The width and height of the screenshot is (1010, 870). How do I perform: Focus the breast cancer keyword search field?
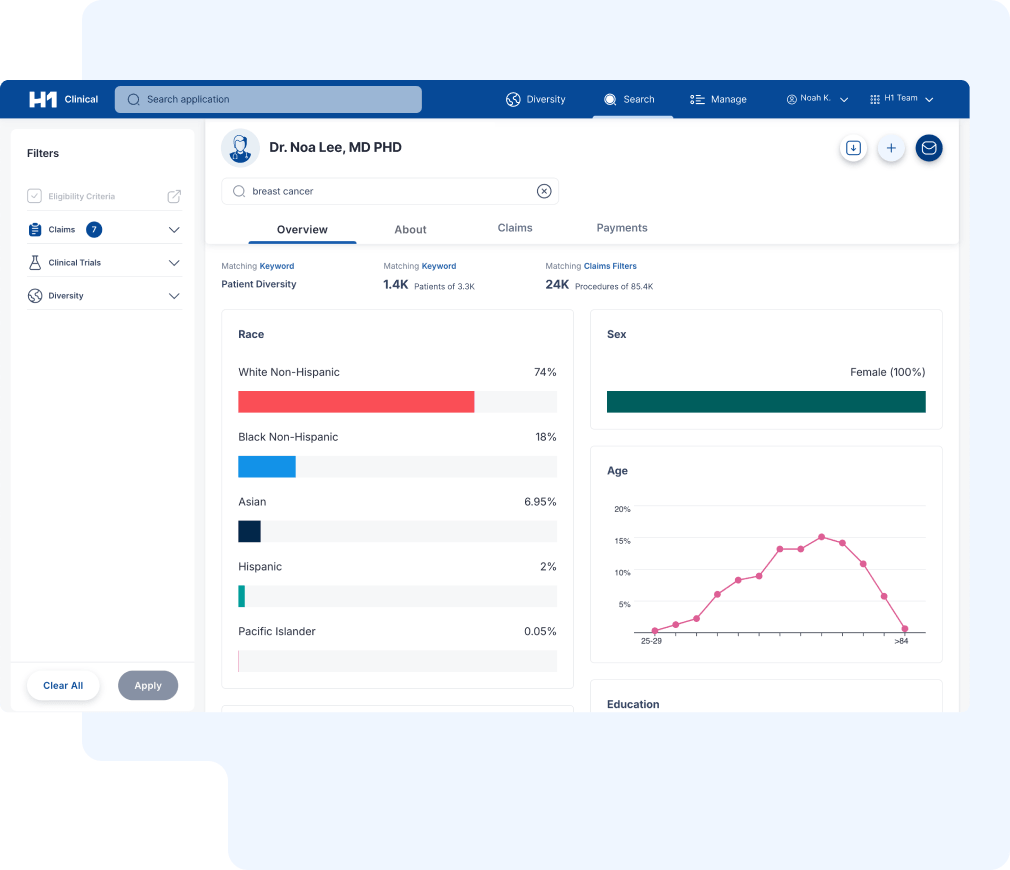pyautogui.click(x=390, y=191)
